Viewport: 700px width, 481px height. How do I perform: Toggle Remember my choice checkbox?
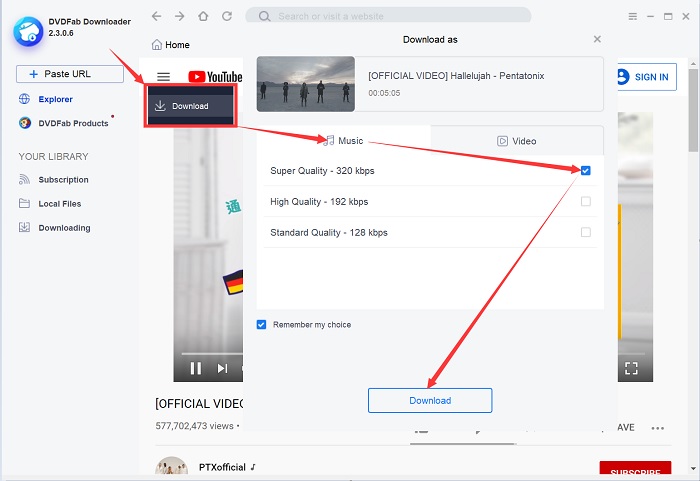pyautogui.click(x=262, y=325)
